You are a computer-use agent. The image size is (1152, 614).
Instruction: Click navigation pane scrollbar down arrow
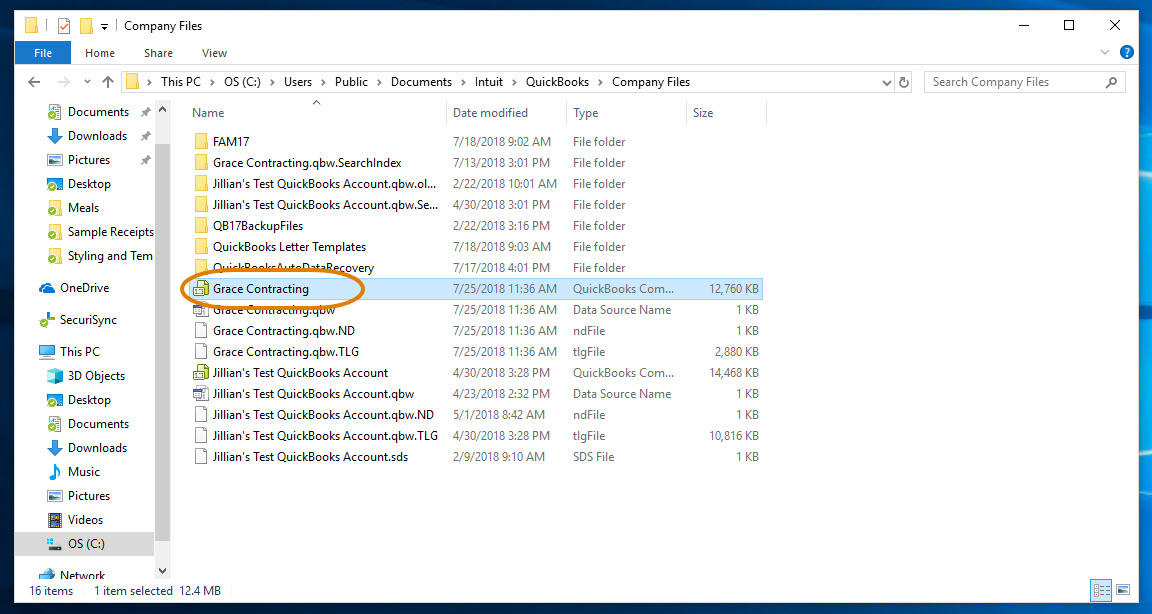162,570
